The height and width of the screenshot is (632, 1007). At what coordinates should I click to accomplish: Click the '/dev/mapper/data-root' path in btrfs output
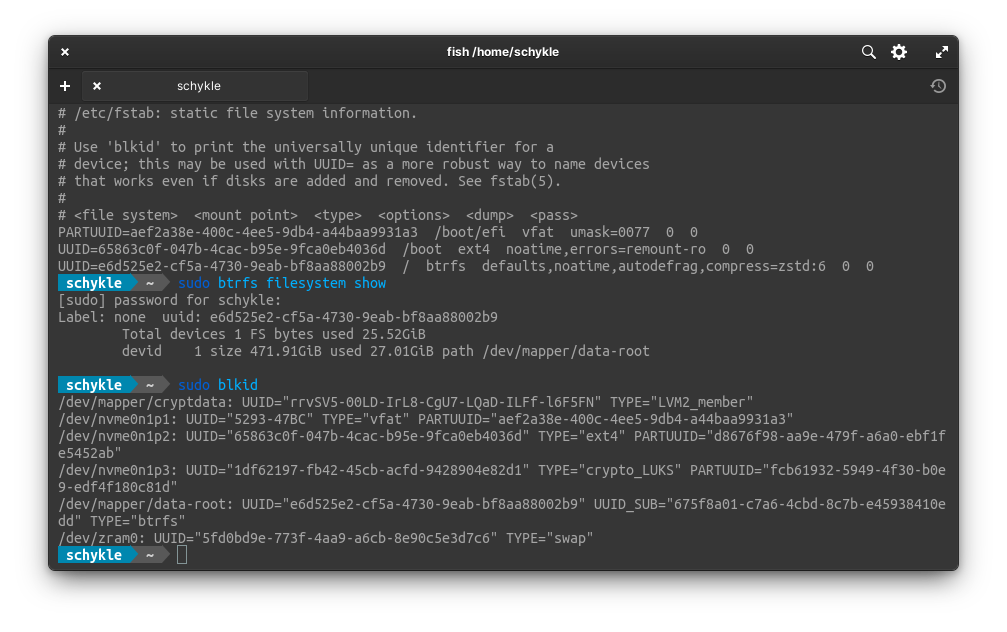point(566,351)
